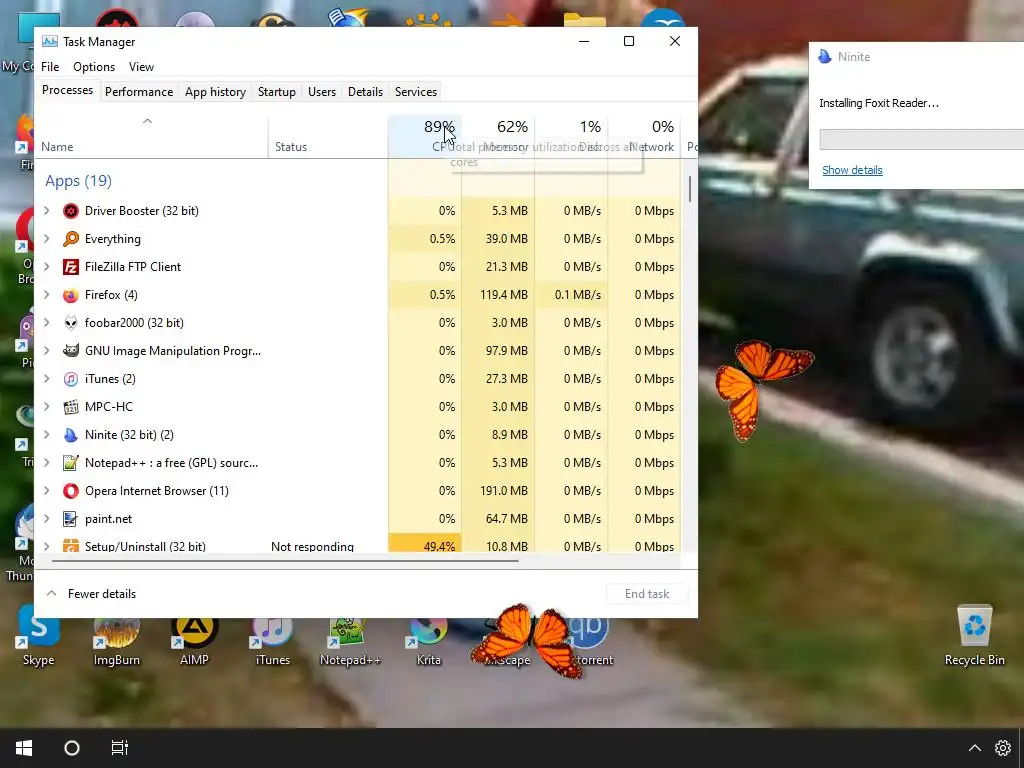Image resolution: width=1024 pixels, height=768 pixels.
Task: Switch to the Performance tab
Action: (139, 92)
